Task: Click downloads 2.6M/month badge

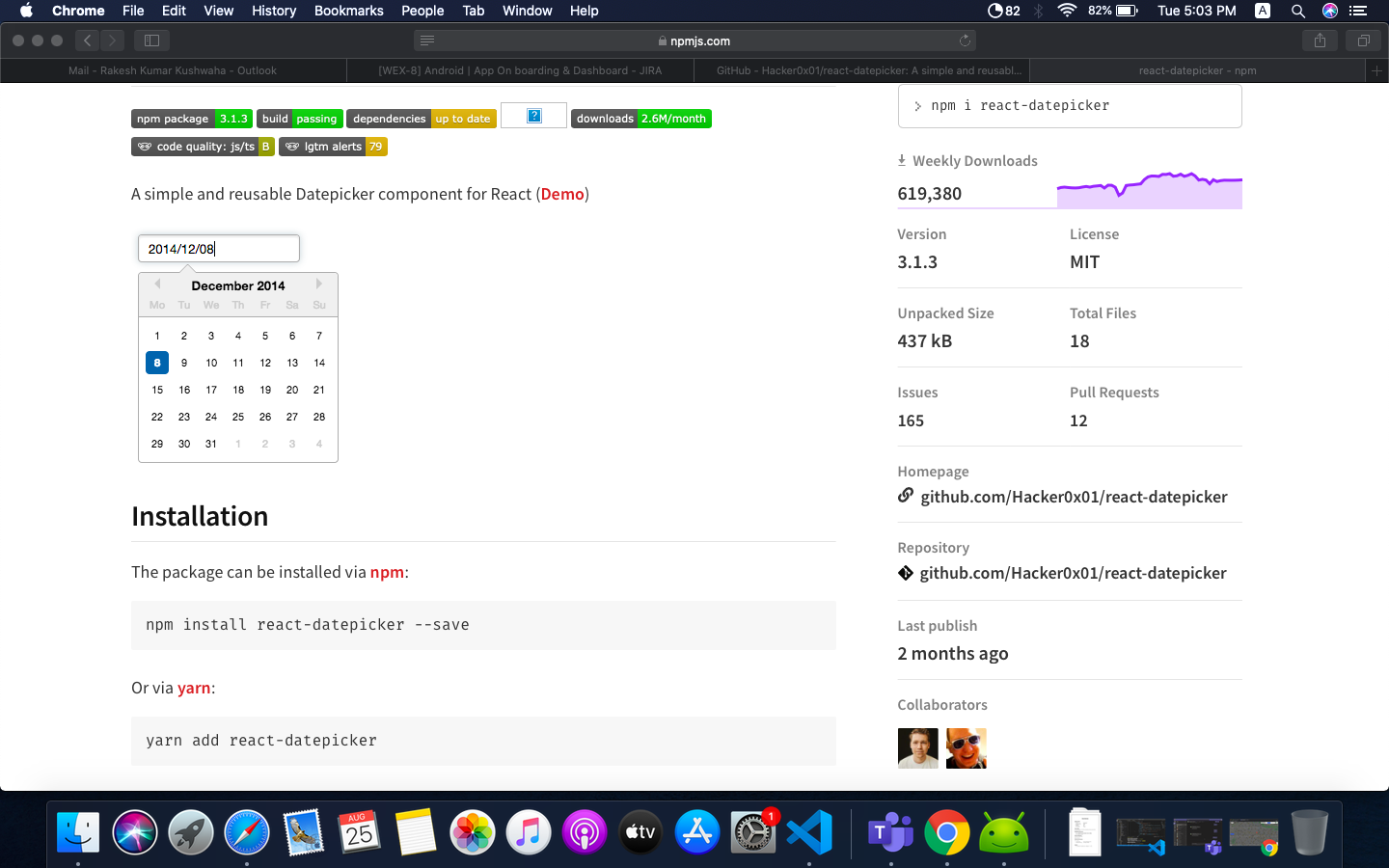Action: coord(641,119)
